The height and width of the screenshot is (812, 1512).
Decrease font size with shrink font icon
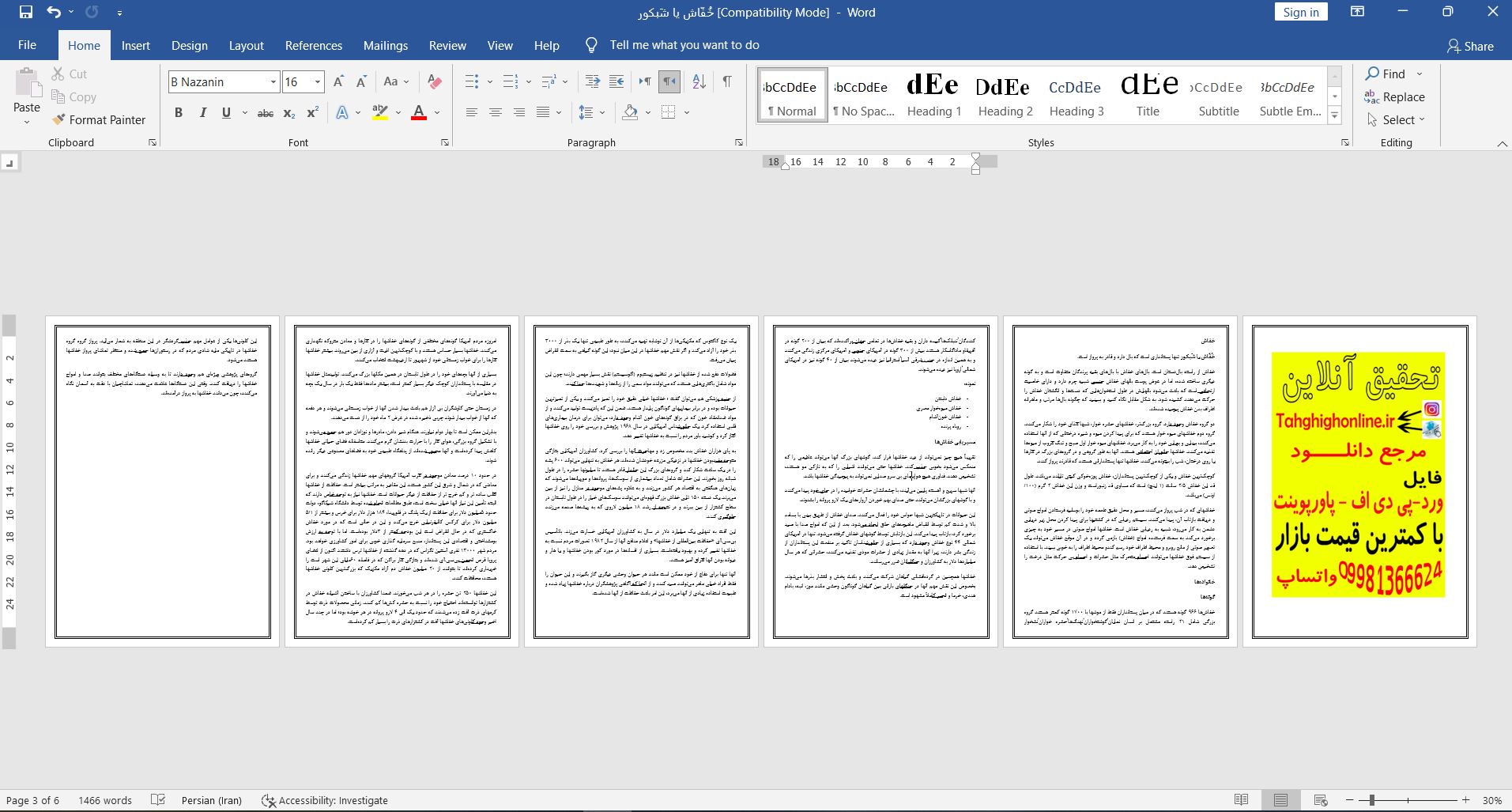(361, 81)
